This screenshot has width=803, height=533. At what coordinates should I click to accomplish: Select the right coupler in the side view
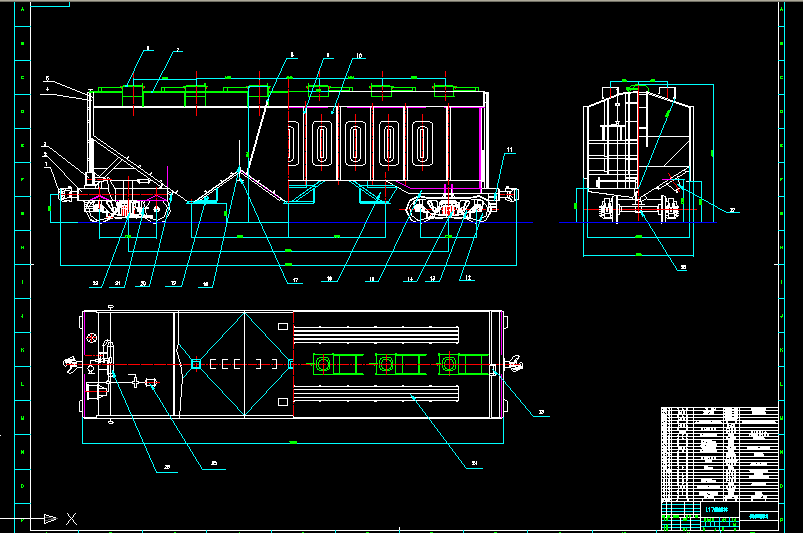512,192
